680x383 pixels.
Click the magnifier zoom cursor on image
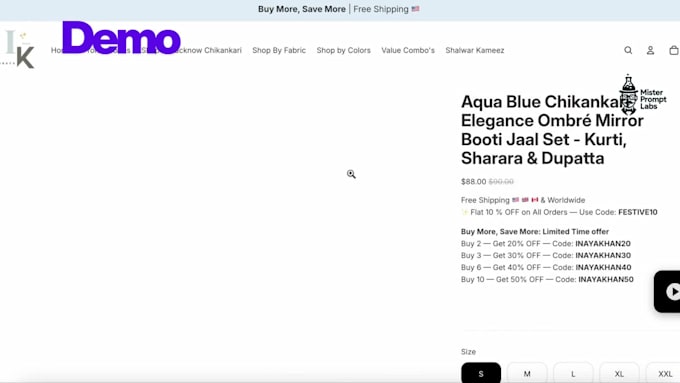point(351,174)
